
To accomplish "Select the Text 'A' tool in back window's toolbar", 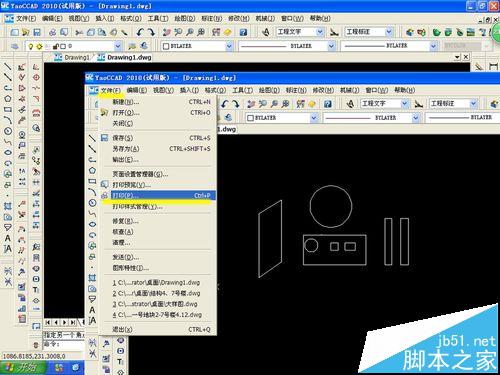I will click(x=8, y=238).
